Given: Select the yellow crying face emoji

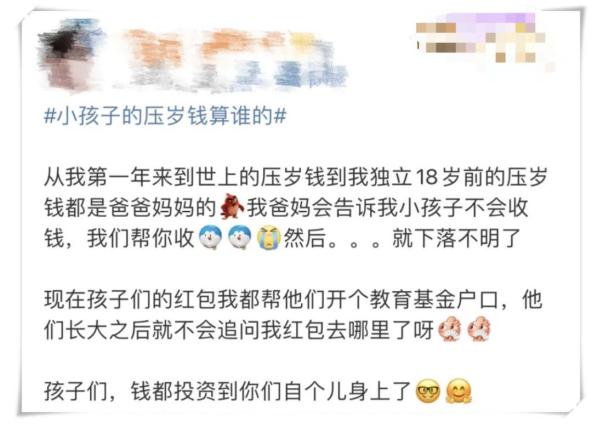Looking at the screenshot, I should pos(269,239).
